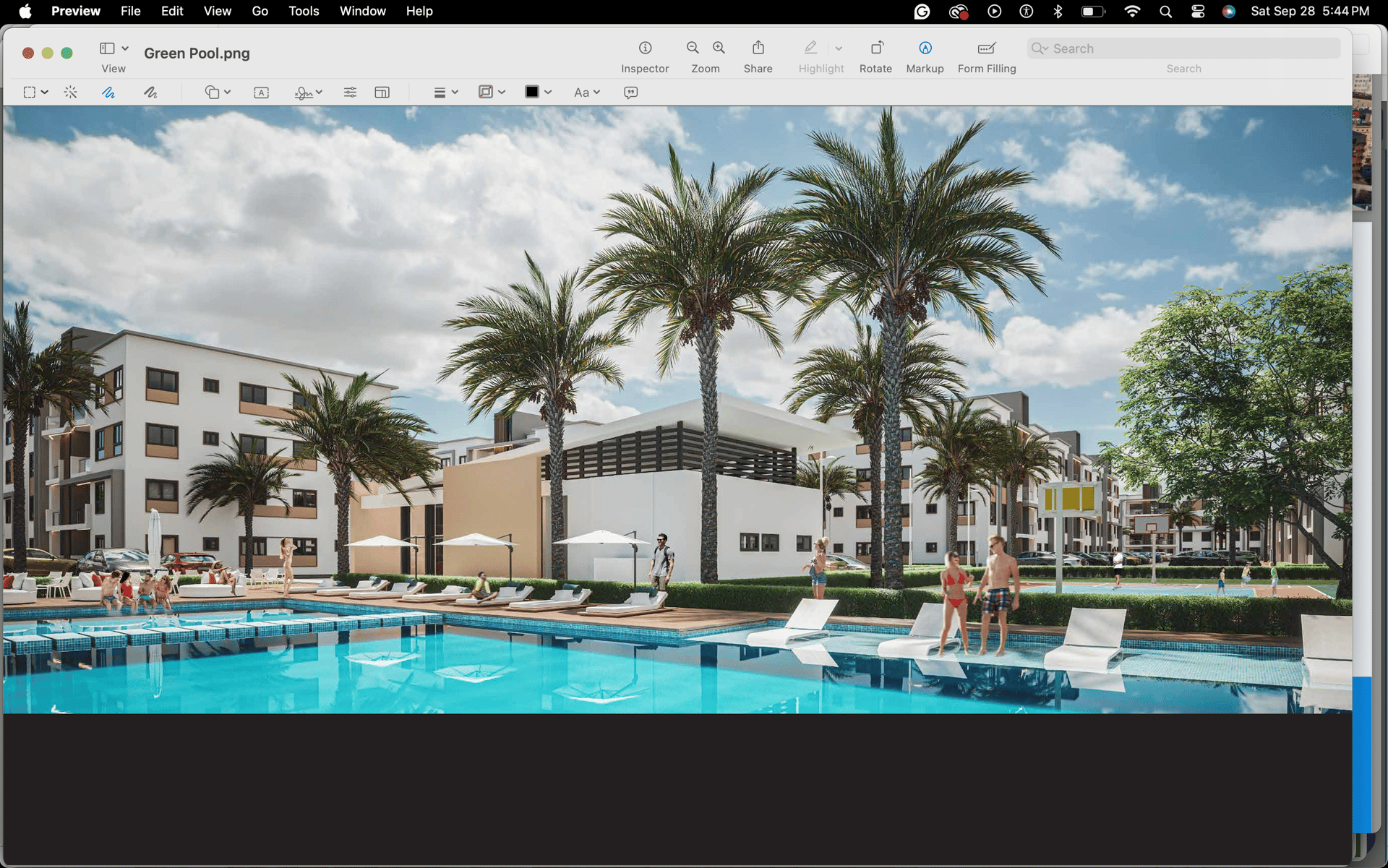
Task: Open the Inspector panel
Action: (x=645, y=48)
